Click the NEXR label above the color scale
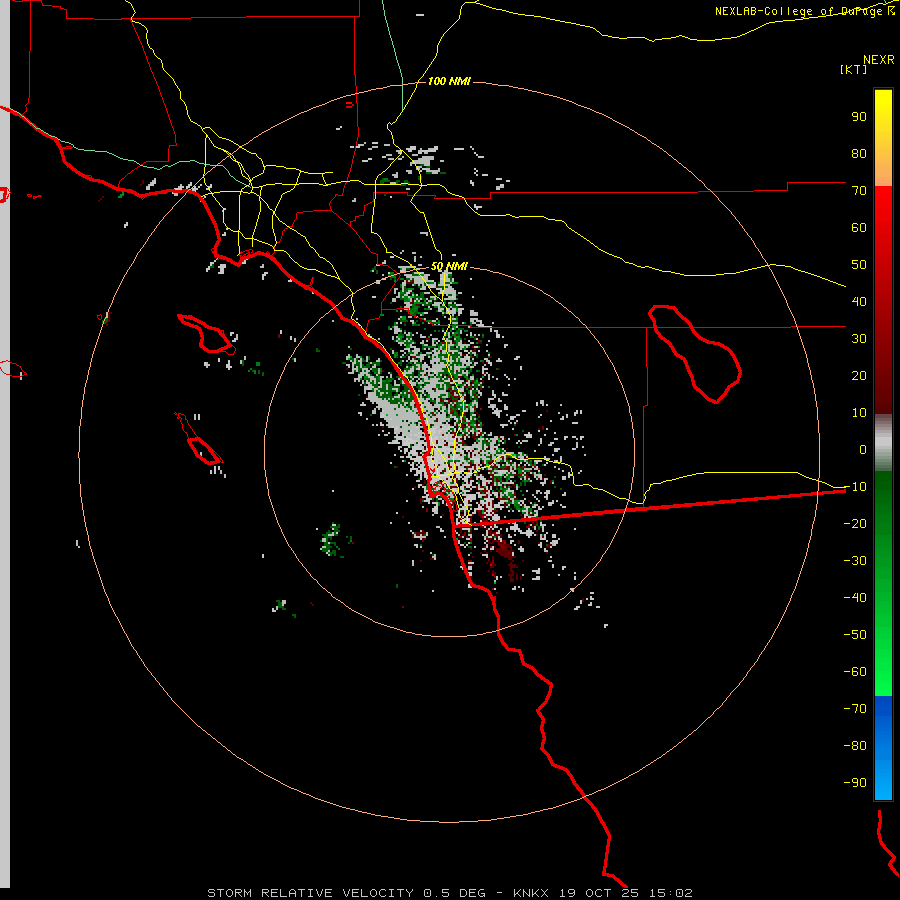Viewport: 900px width, 900px height. pos(879,60)
